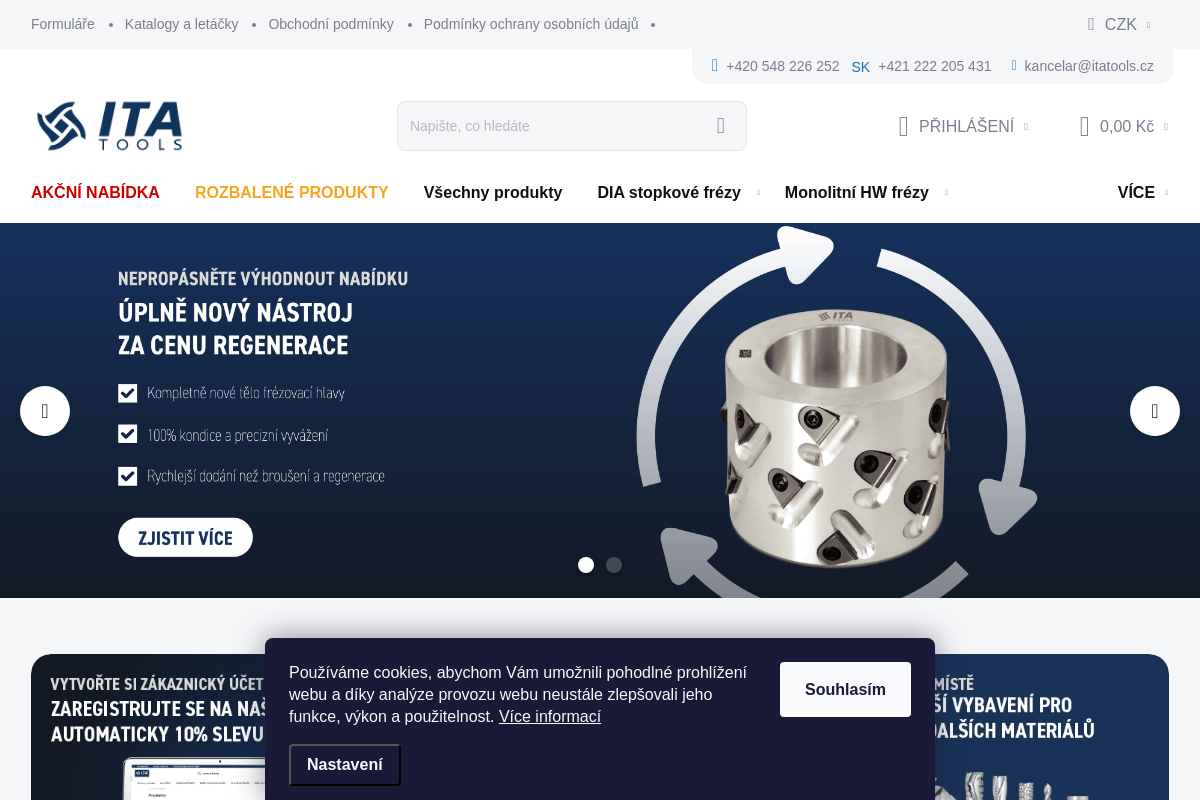Expand Monolitní HW frézy submenu arrow

pos(946,192)
